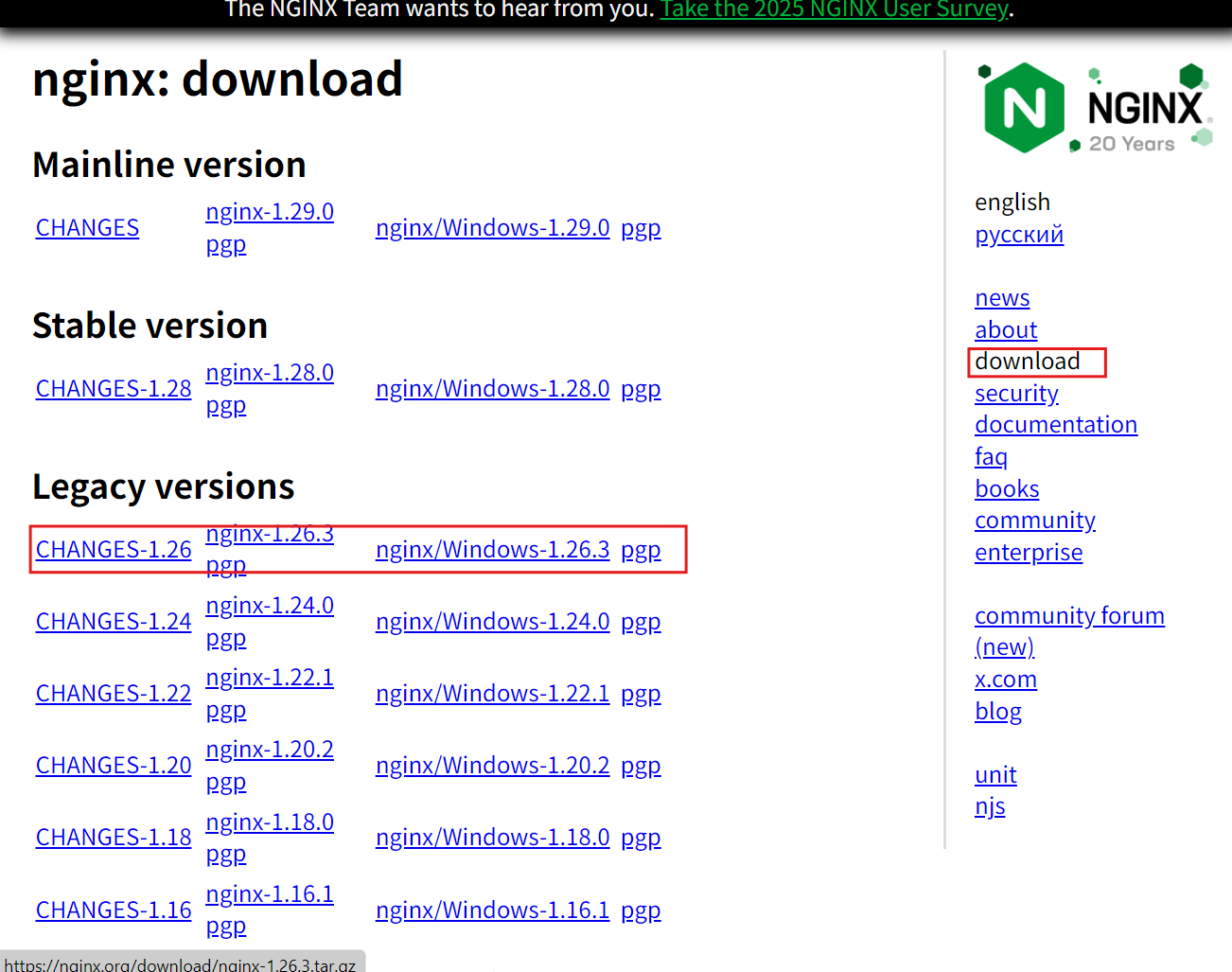Open pgp signature under nginx-1.16.1

coord(226,926)
